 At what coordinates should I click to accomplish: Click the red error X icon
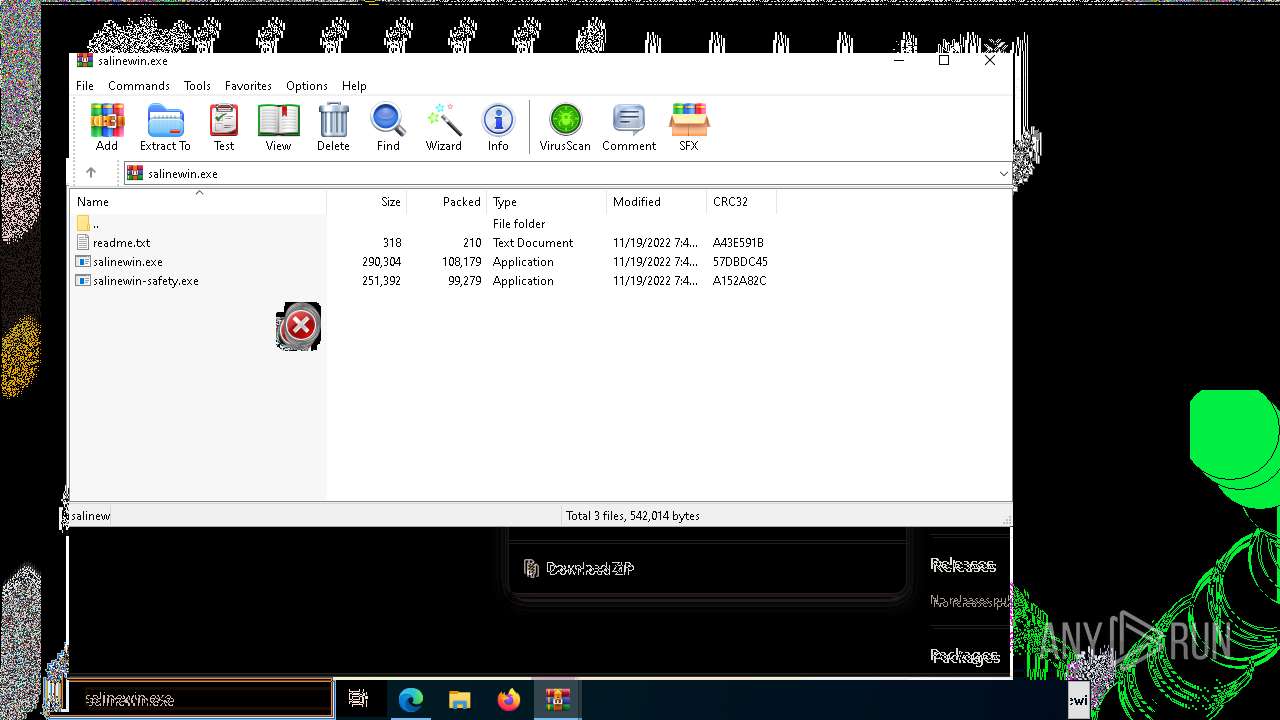299,326
